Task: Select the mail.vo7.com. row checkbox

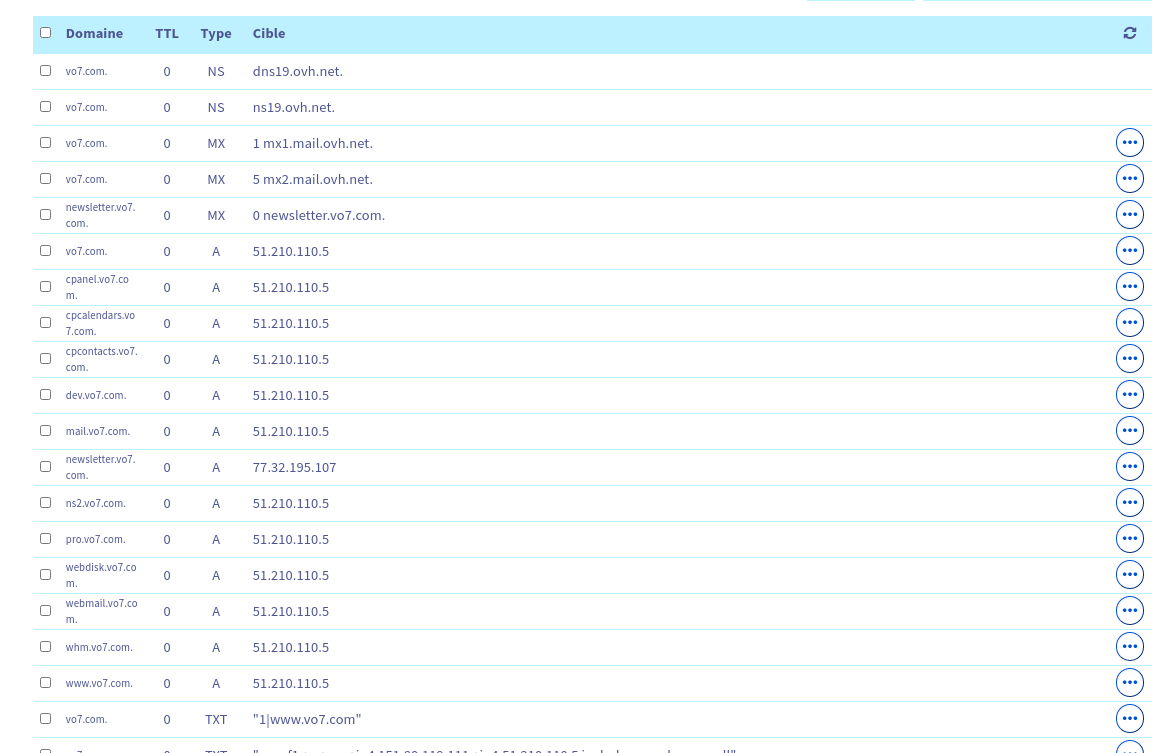Action: (45, 431)
